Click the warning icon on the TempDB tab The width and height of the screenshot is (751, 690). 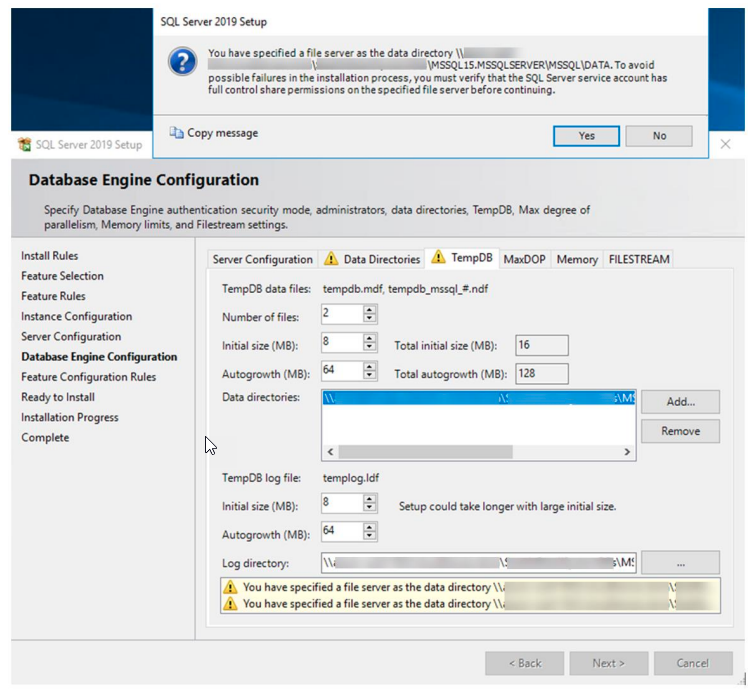(x=438, y=257)
